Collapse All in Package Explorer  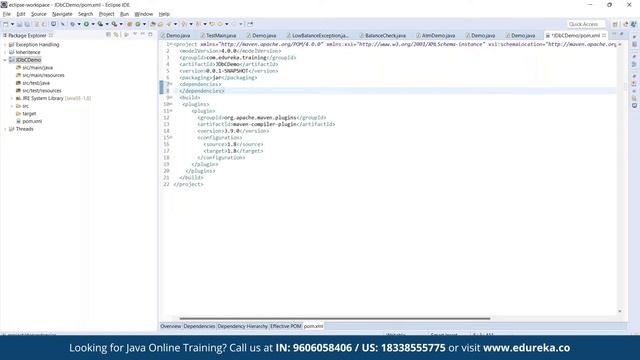pyautogui.click(x=109, y=35)
